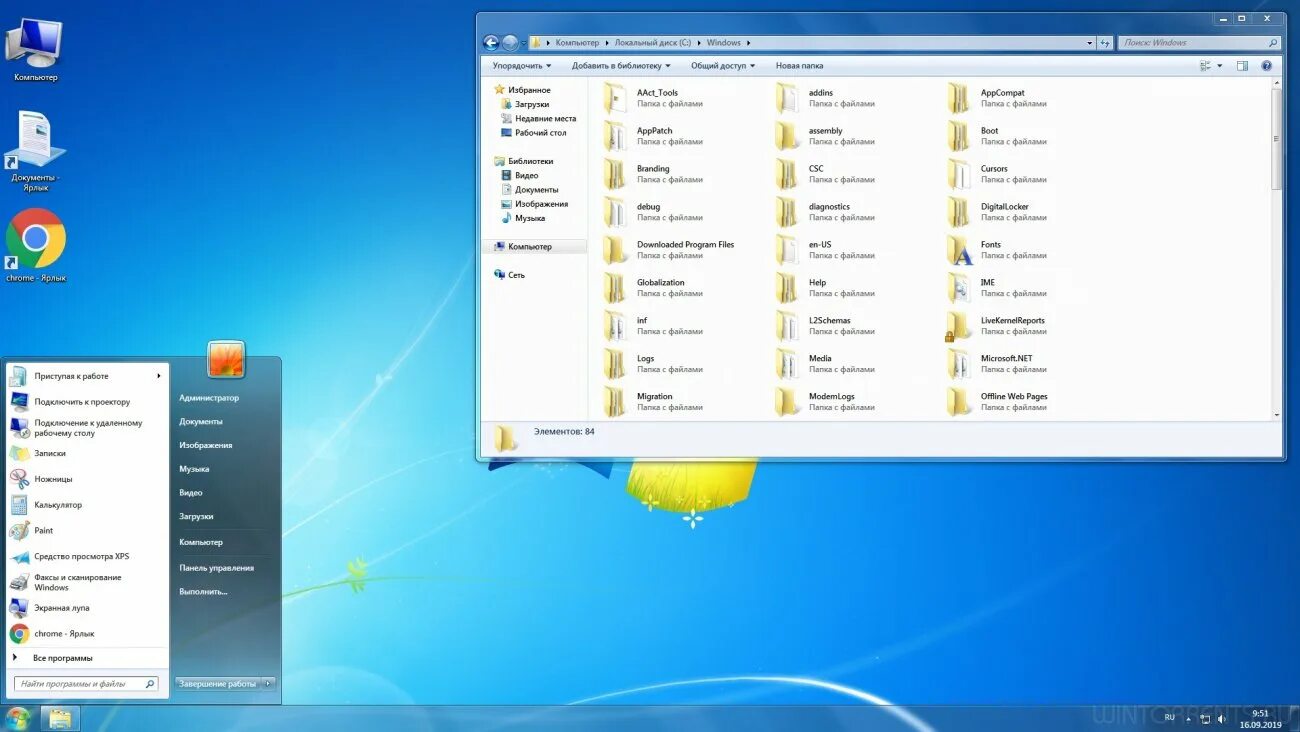Open Загрузки in Start menu right pane
Screen dimensions: 1300x732
[196, 517]
